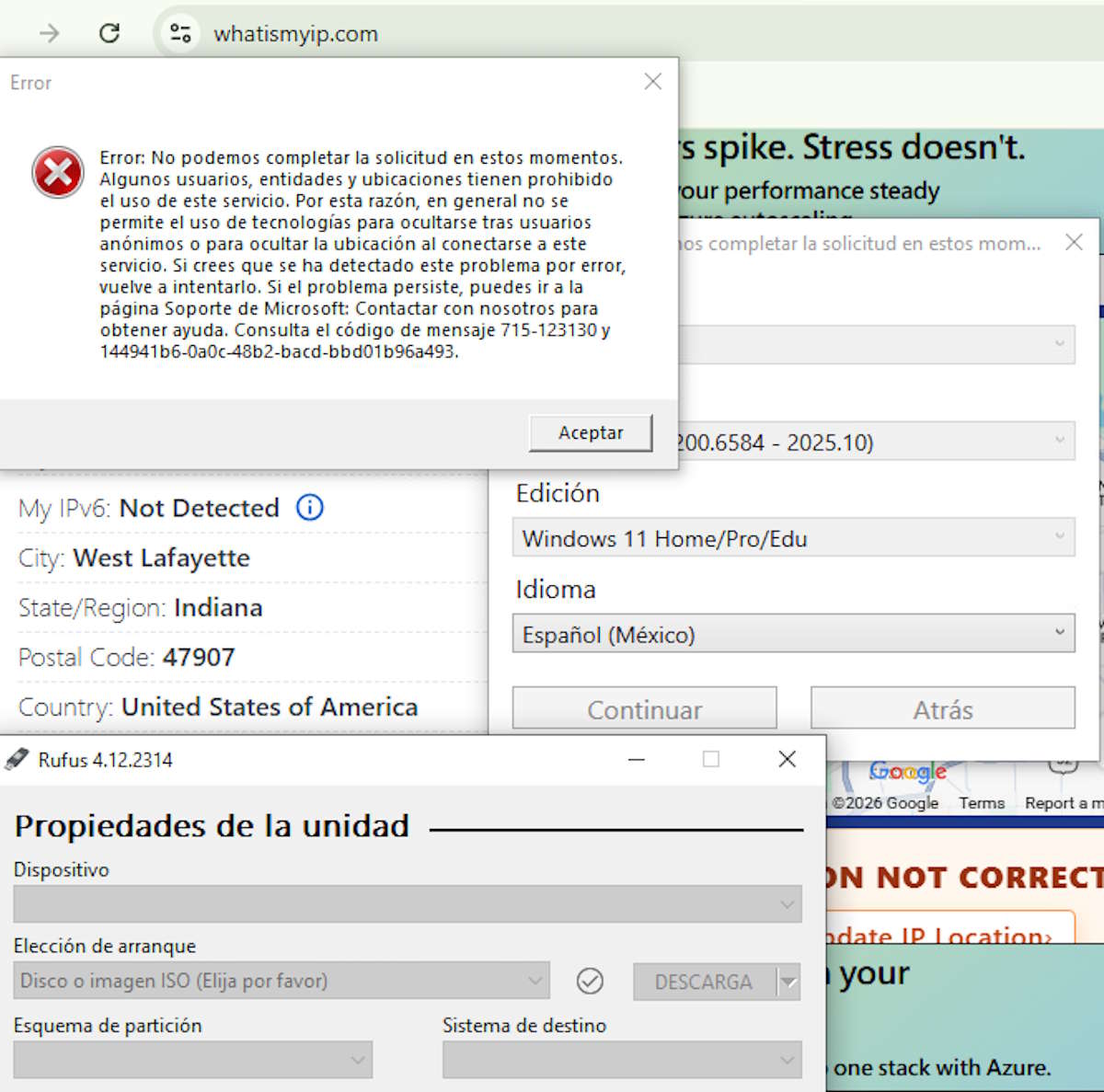Open the Dispositivo dropdown in Rufus

(407, 904)
